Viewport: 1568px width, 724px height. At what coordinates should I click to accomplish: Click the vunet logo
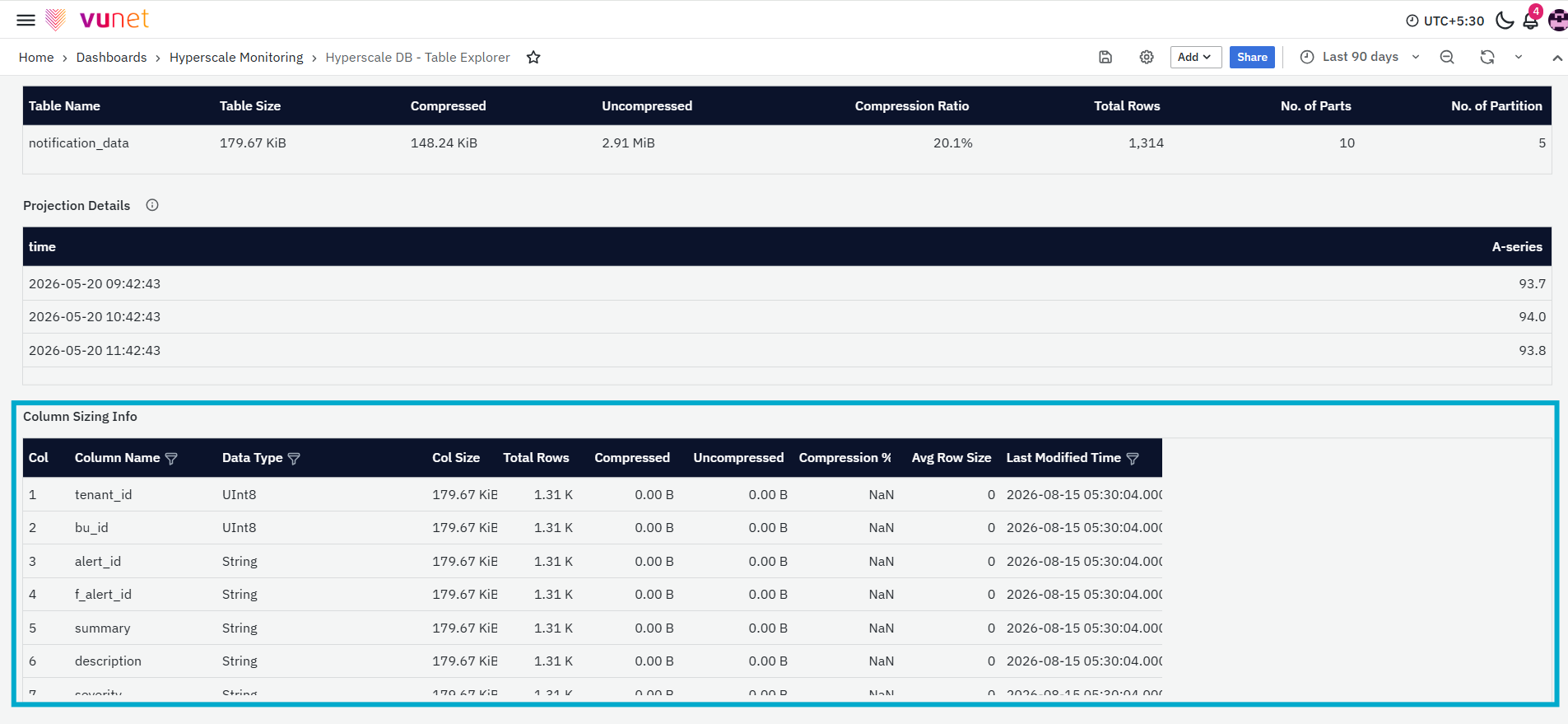97,19
